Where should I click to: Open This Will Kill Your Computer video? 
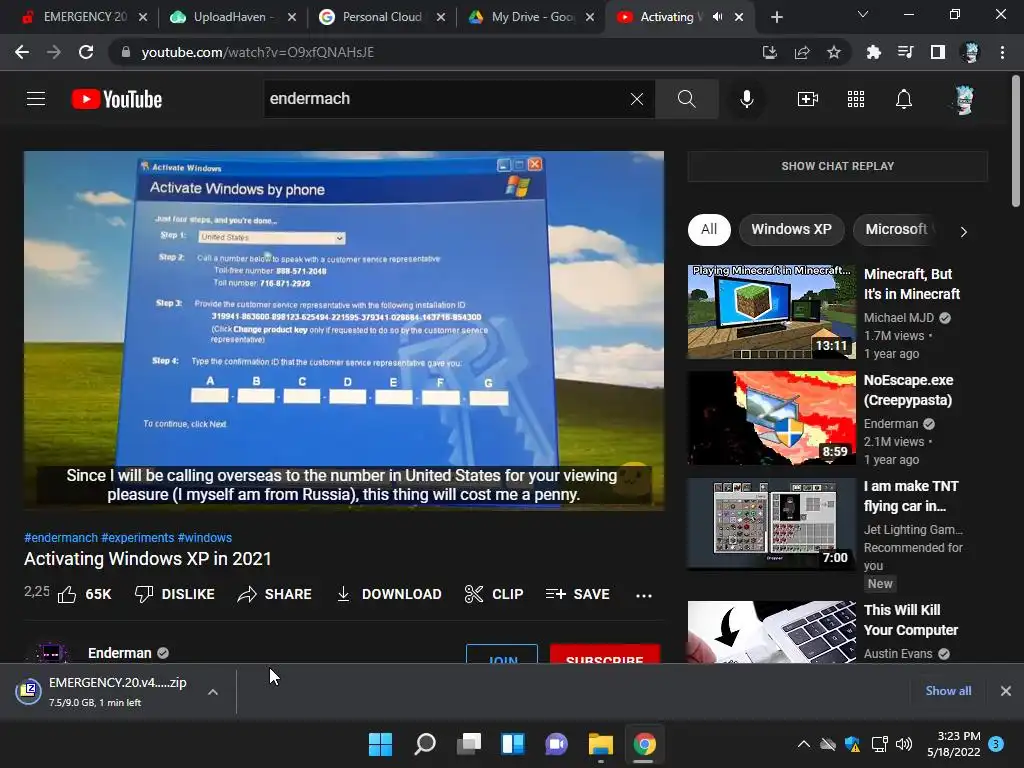[x=910, y=620]
